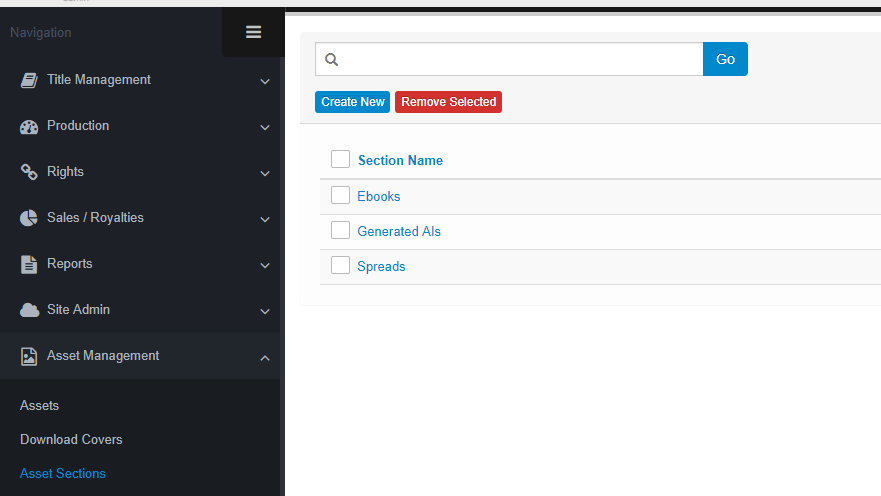Collapse the Asset Management chevron
The image size is (881, 496).
[265, 357]
